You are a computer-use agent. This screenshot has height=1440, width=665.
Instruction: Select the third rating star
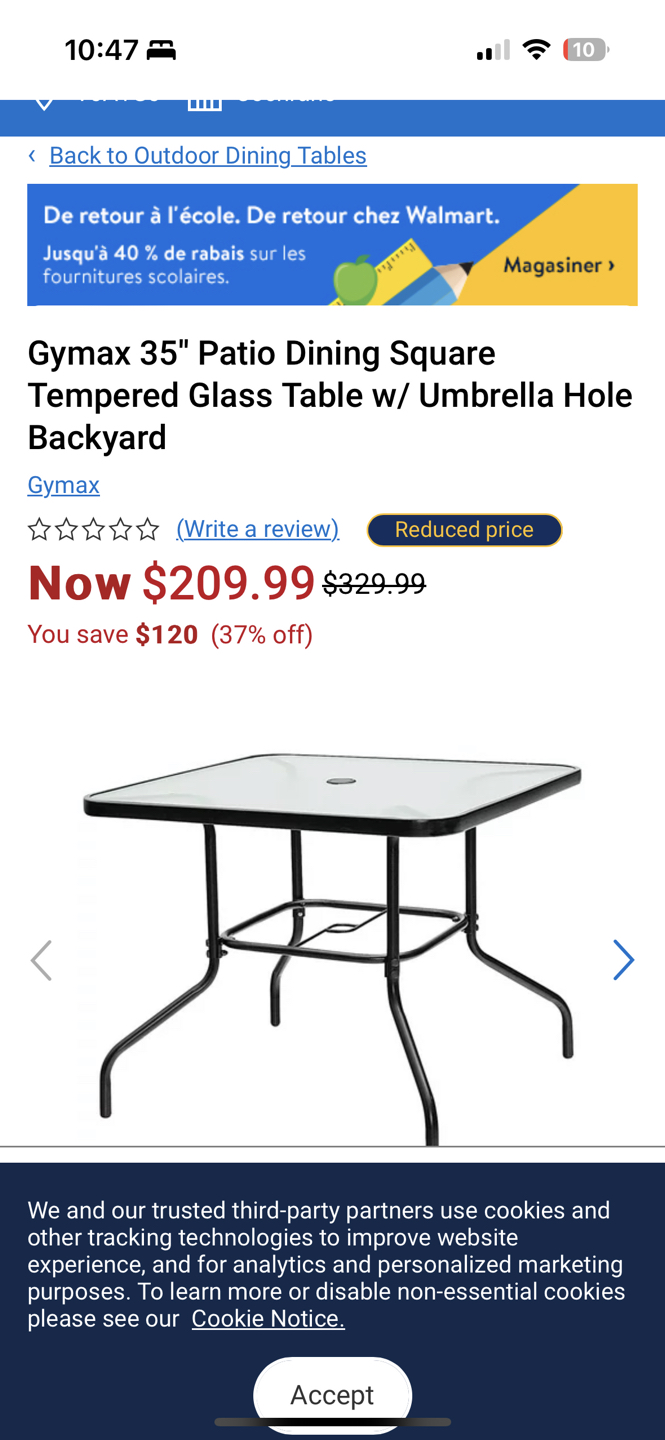[93, 529]
